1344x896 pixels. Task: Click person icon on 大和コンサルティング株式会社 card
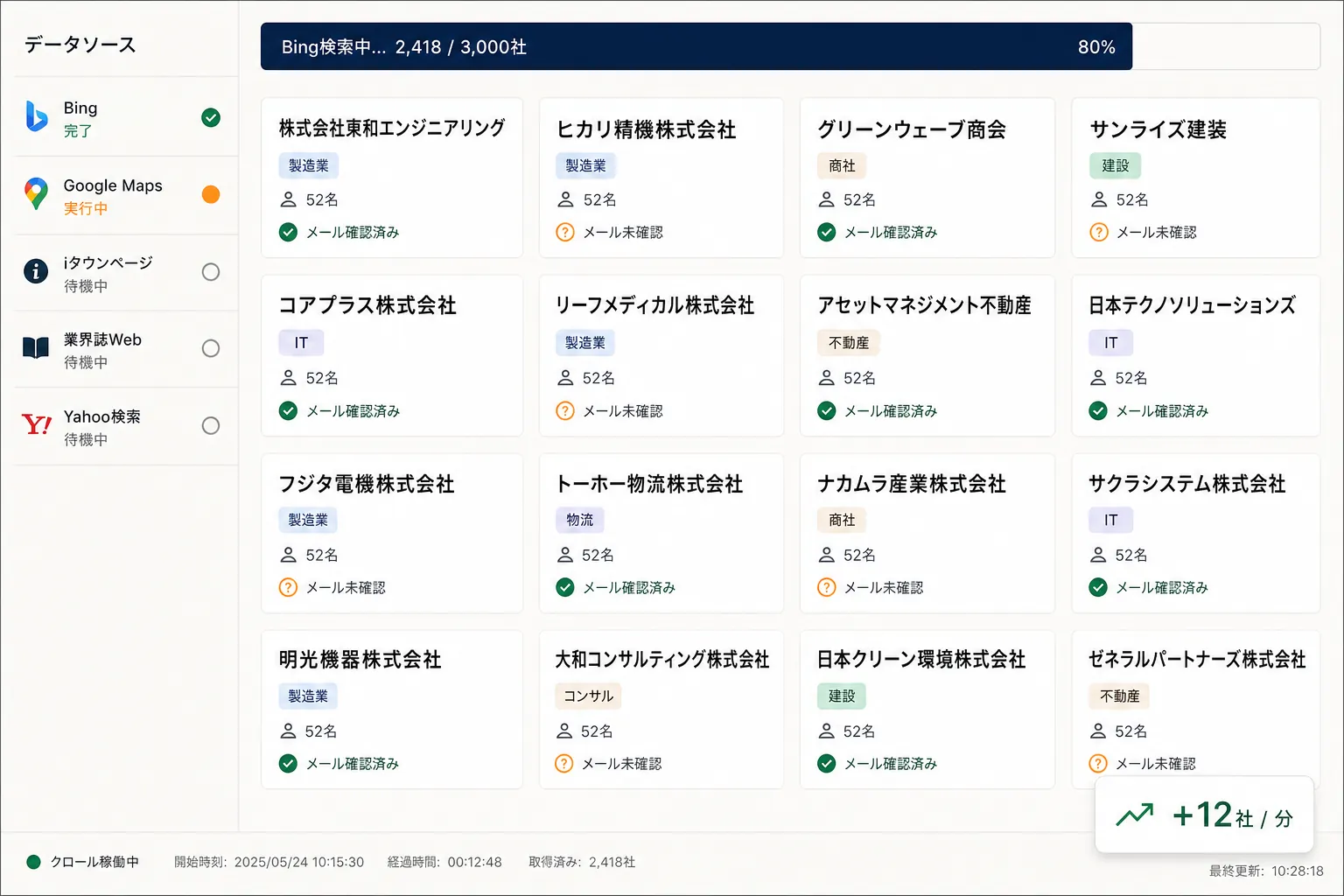pyautogui.click(x=564, y=731)
